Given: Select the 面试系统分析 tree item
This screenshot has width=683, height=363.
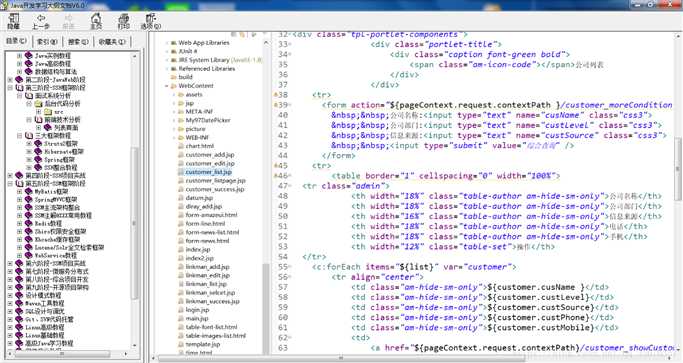Looking at the screenshot, I should click(x=52, y=95).
